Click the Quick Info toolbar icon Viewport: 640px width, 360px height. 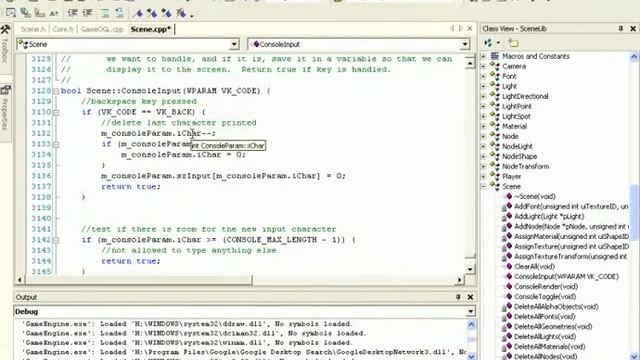point(40,13)
